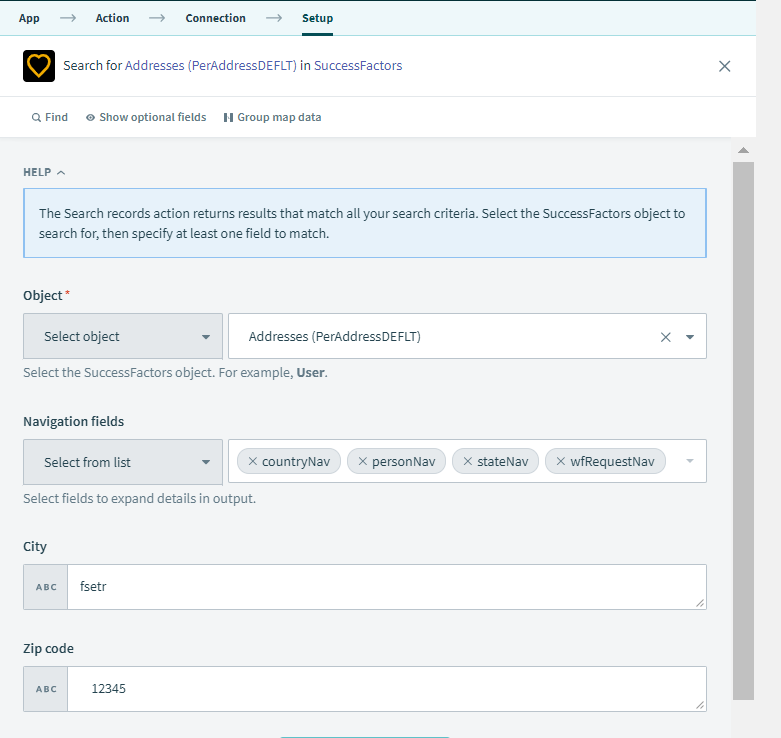Open the Select object mode dropdown
The width and height of the screenshot is (781, 738).
(123, 337)
